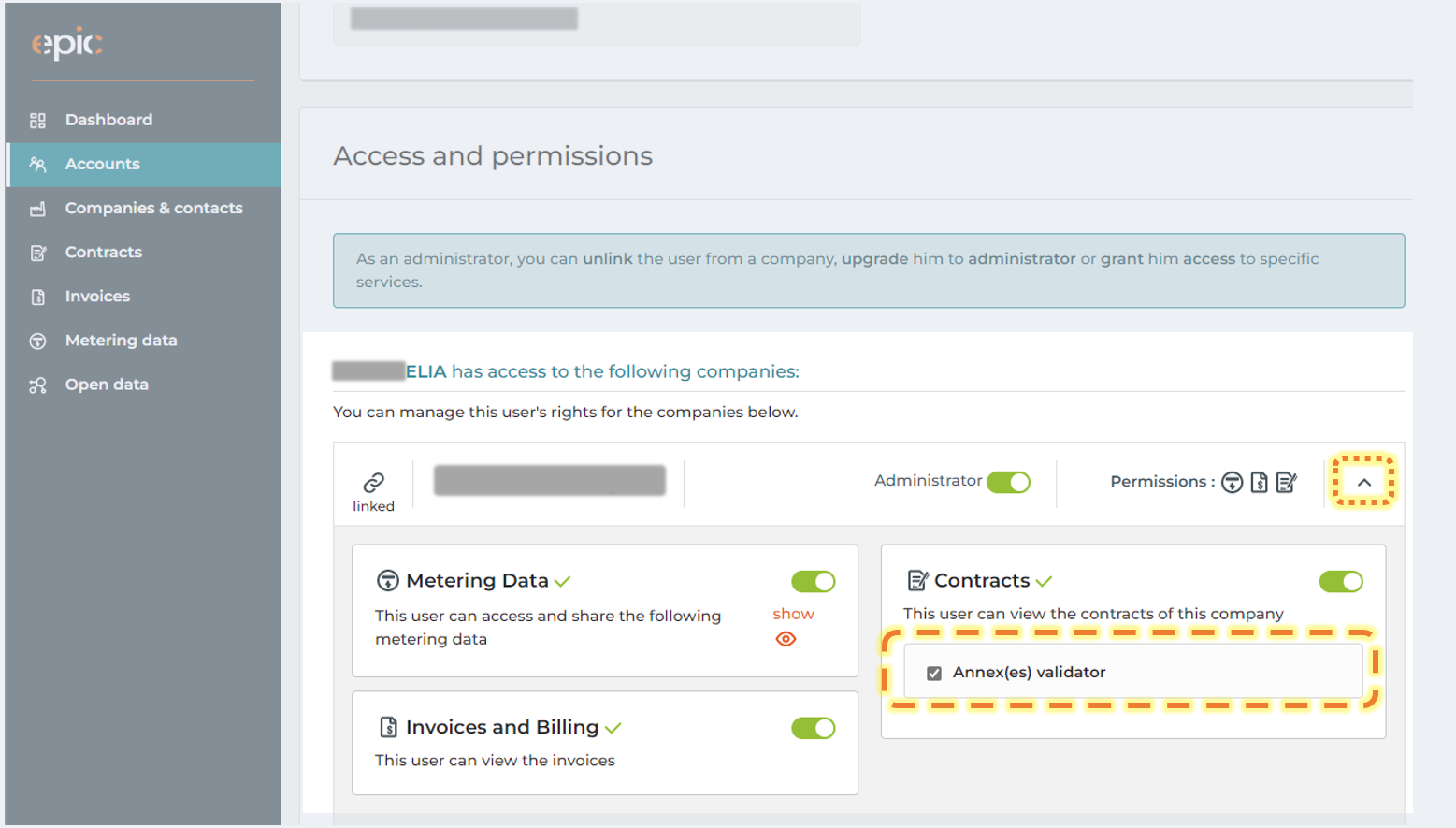Click the Dashboard grid icon
Viewport: 1456px width, 828px height.
(x=37, y=121)
